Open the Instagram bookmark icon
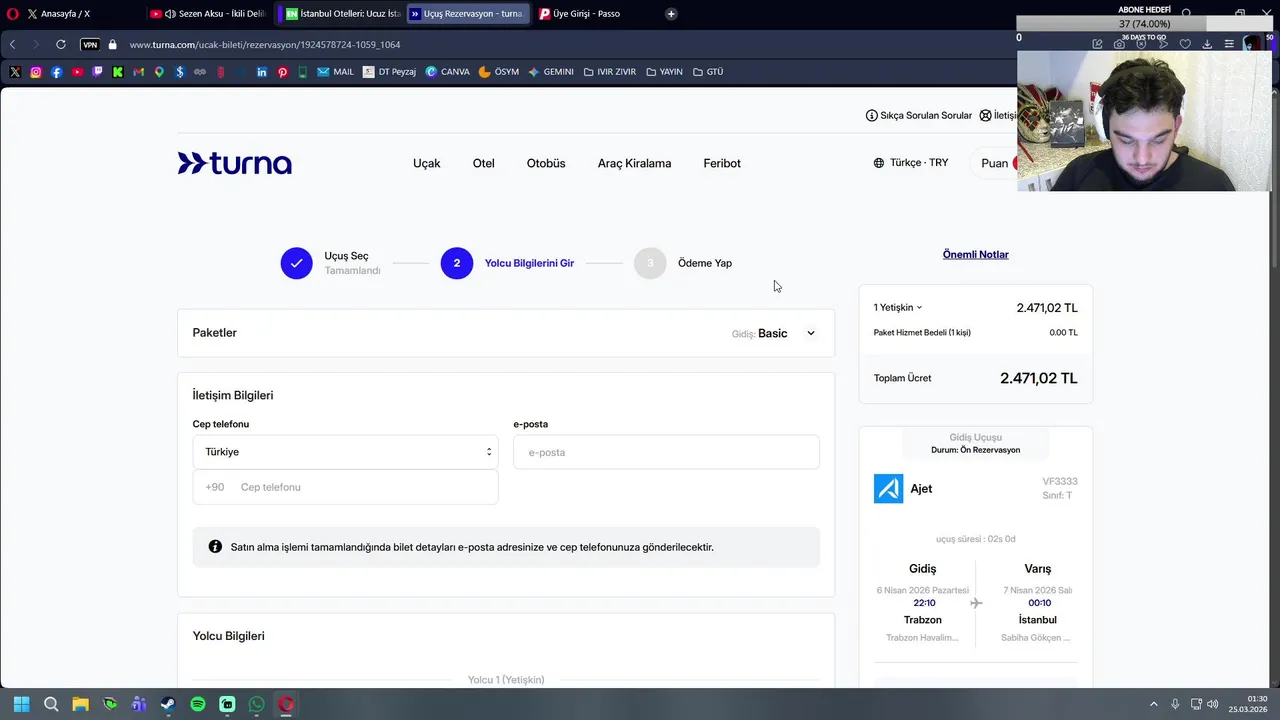Image resolution: width=1280 pixels, height=720 pixels. click(x=36, y=72)
